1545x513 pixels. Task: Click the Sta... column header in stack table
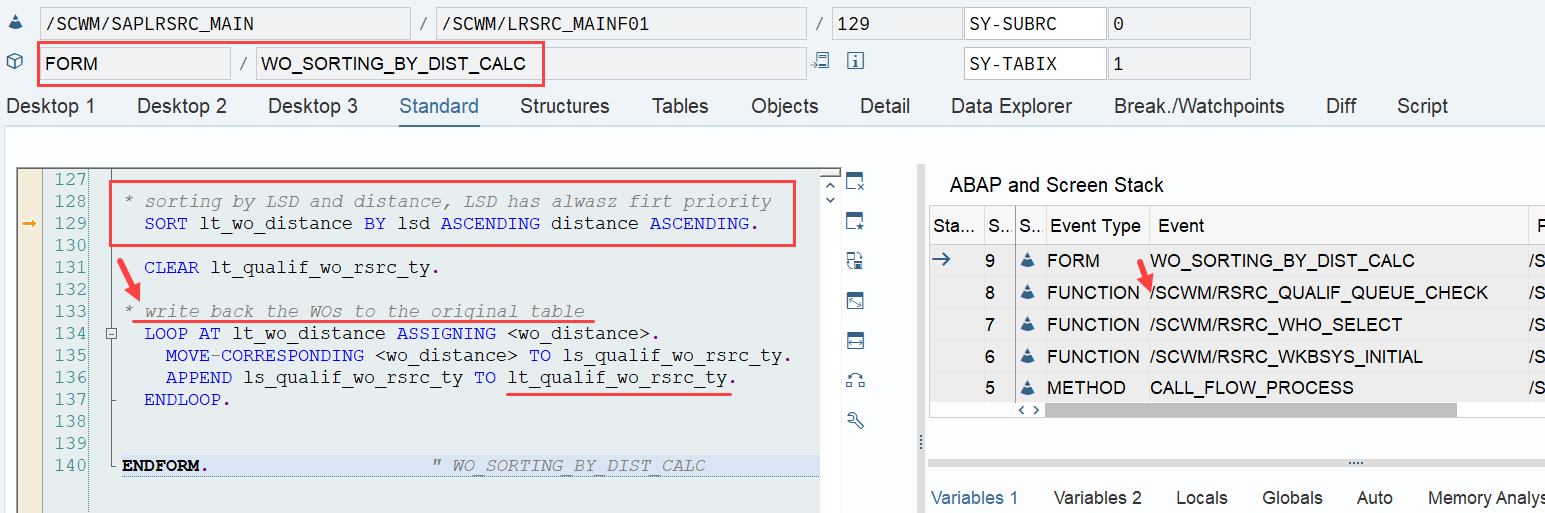click(956, 226)
